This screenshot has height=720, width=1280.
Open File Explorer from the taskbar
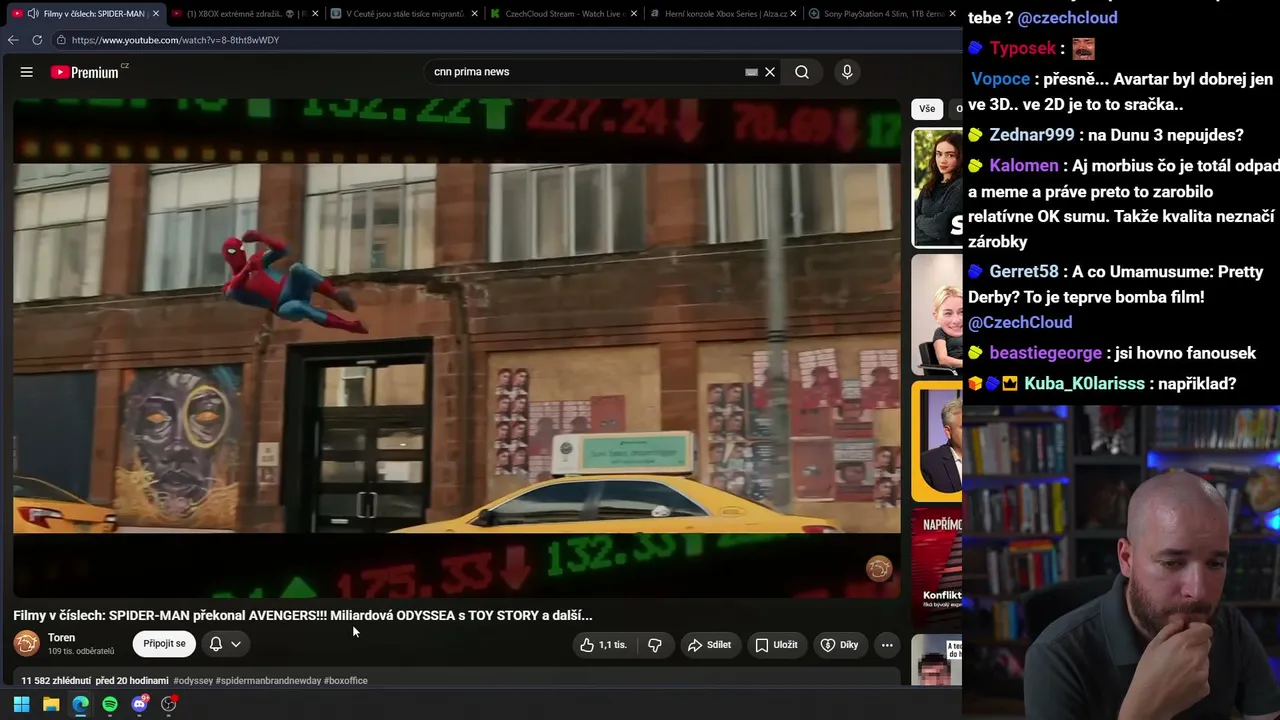click(51, 704)
